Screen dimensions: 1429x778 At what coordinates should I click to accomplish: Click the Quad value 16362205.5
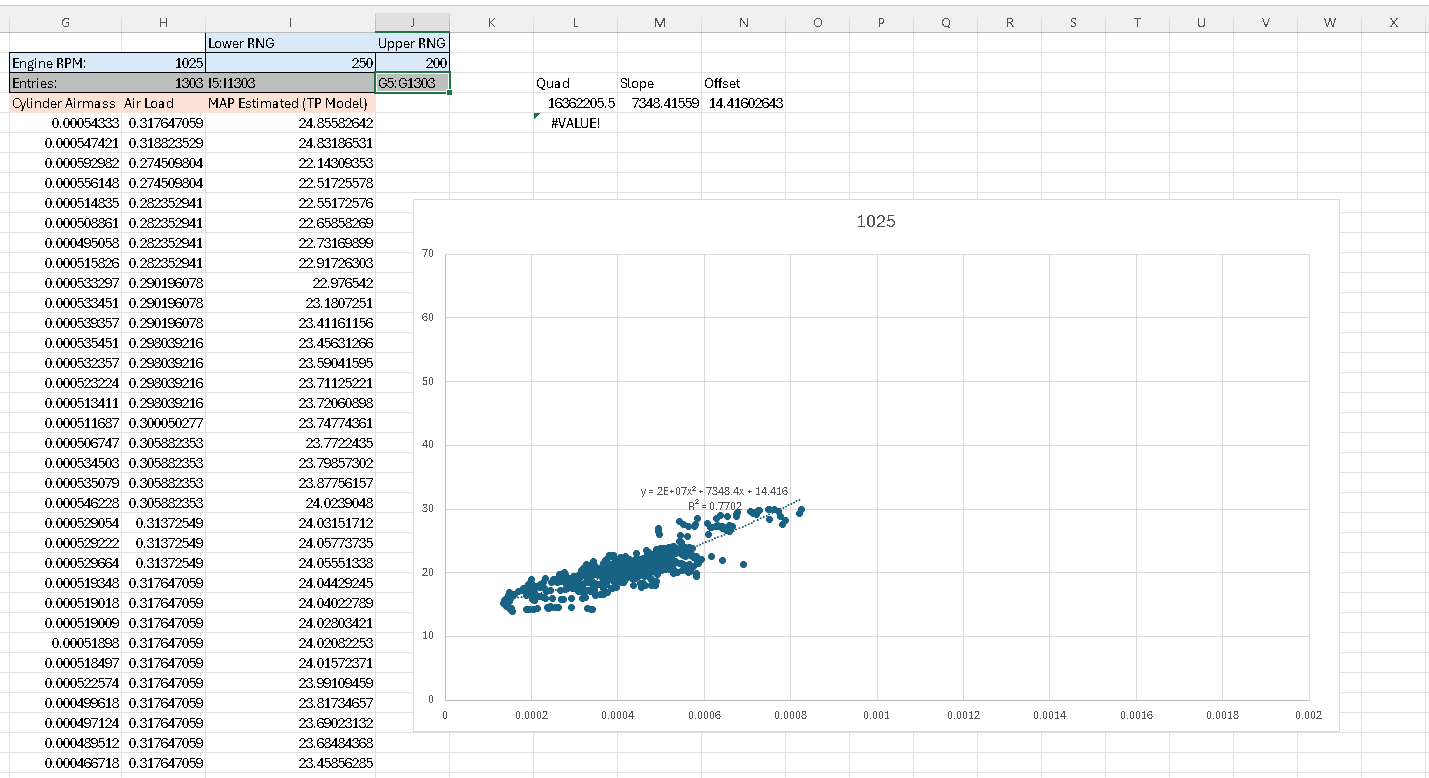[575, 103]
